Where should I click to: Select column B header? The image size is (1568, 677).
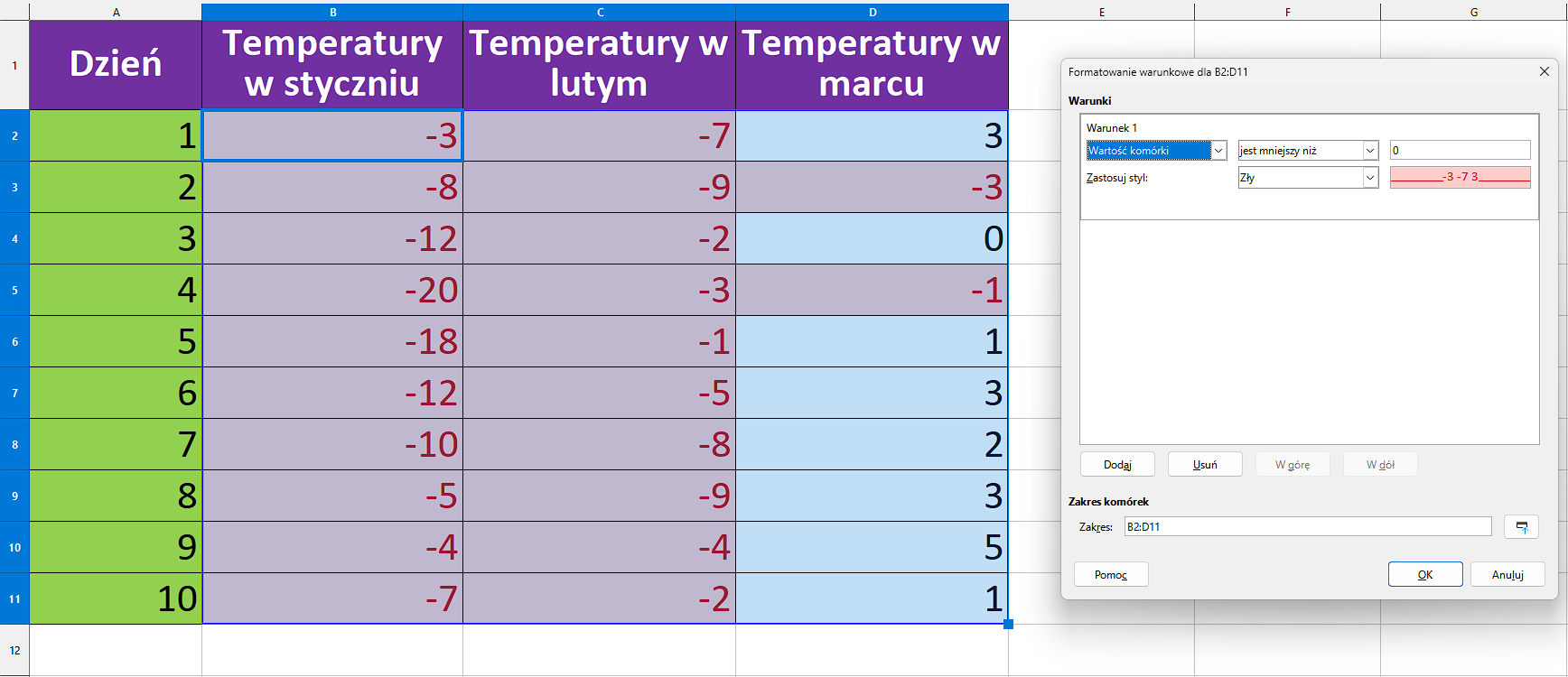(332, 12)
